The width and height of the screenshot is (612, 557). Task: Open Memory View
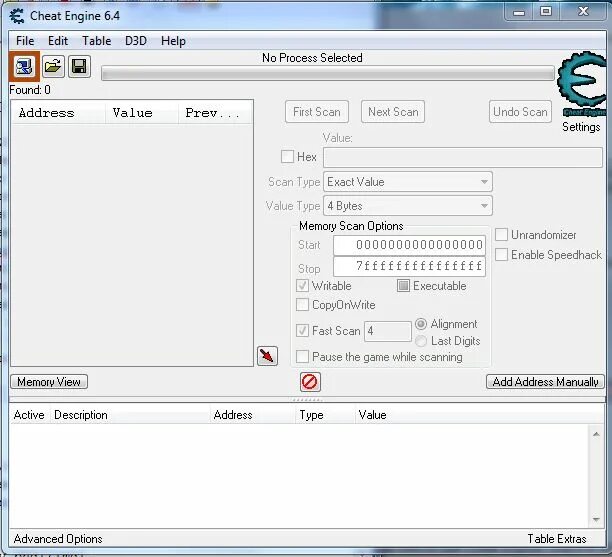[49, 382]
